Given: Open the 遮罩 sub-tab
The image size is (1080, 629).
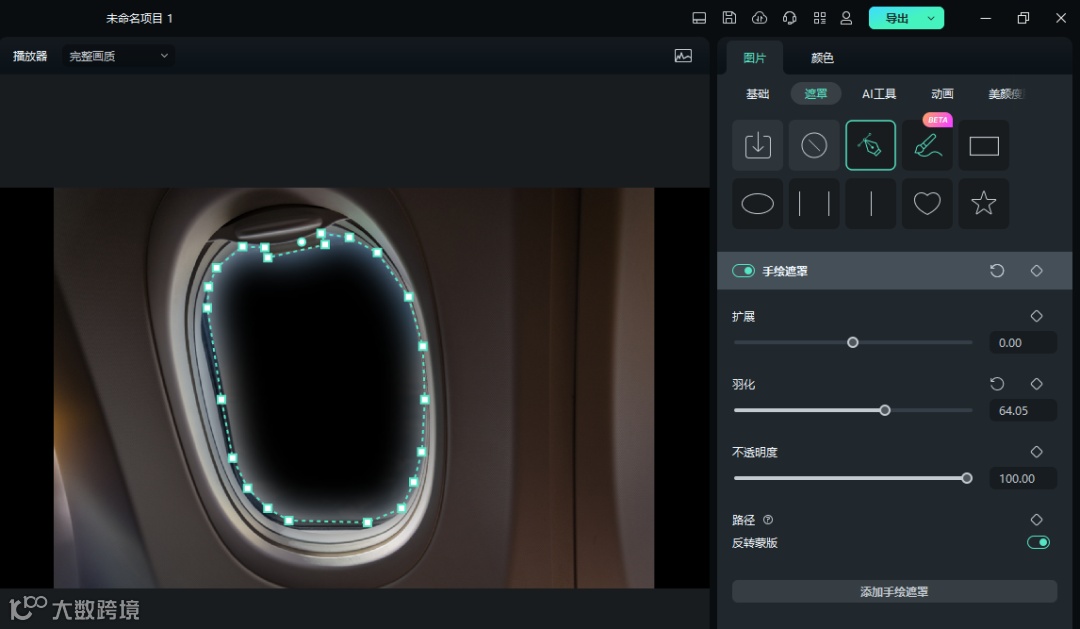Looking at the screenshot, I should point(816,94).
